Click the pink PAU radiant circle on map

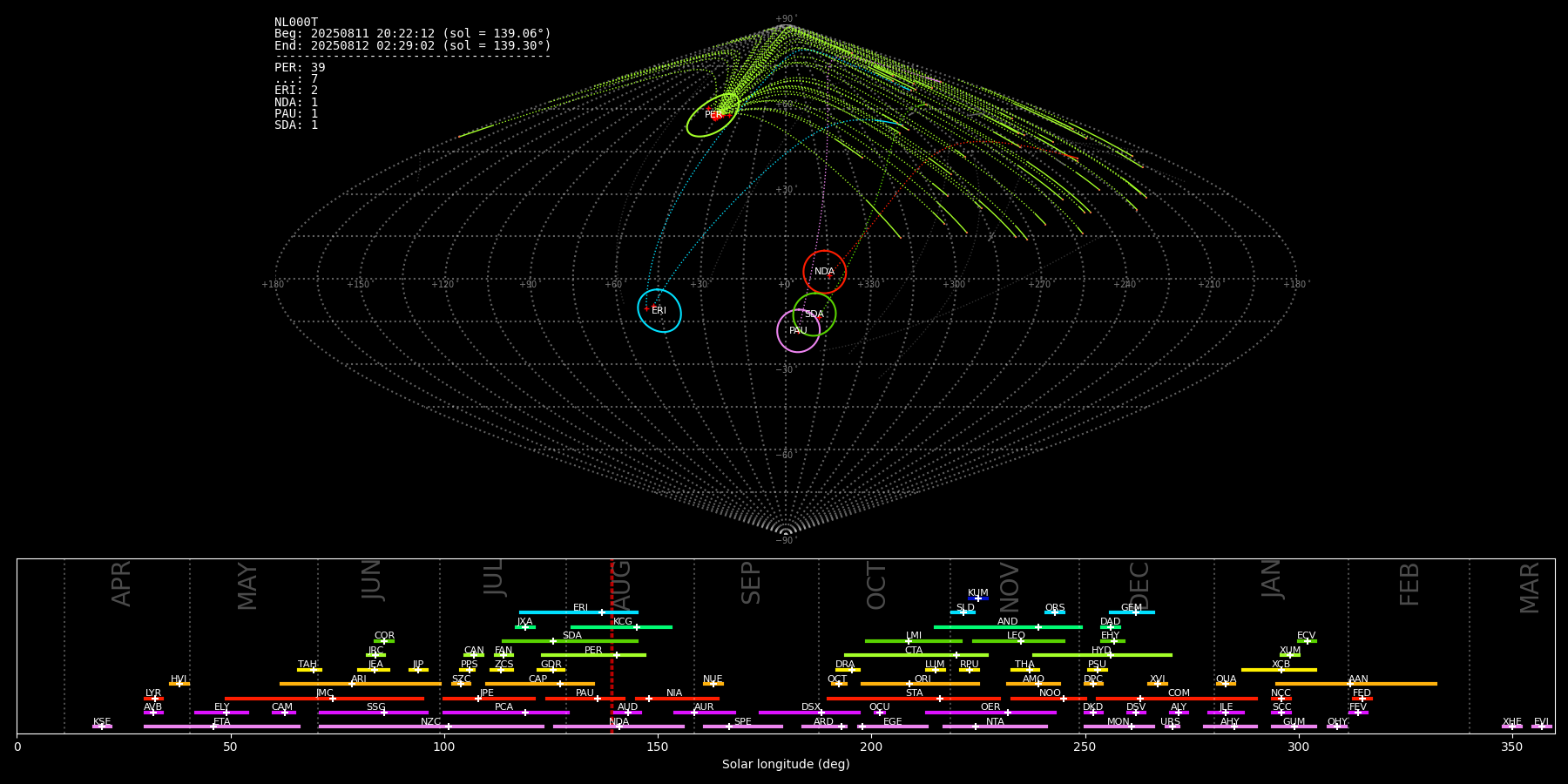[799, 330]
